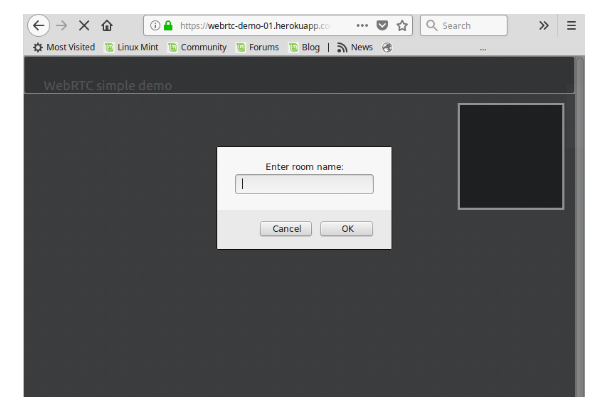This screenshot has height=416, width=599.
Task: Open Most Visited bookmarks folder
Action: [x=64, y=47]
